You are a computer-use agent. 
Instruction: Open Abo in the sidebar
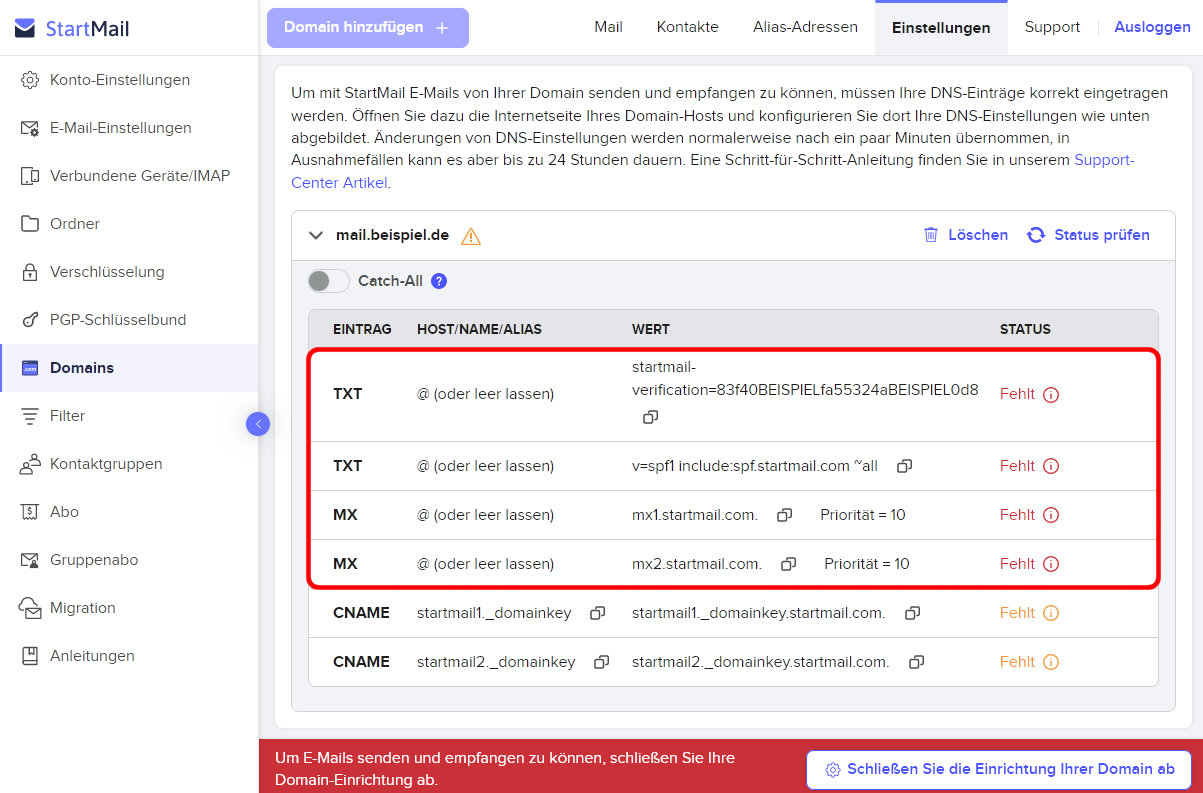129,512
